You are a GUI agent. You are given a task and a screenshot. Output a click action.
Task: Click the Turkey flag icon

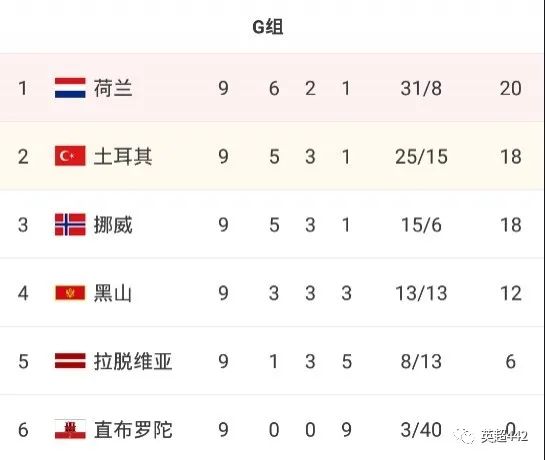pyautogui.click(x=70, y=156)
